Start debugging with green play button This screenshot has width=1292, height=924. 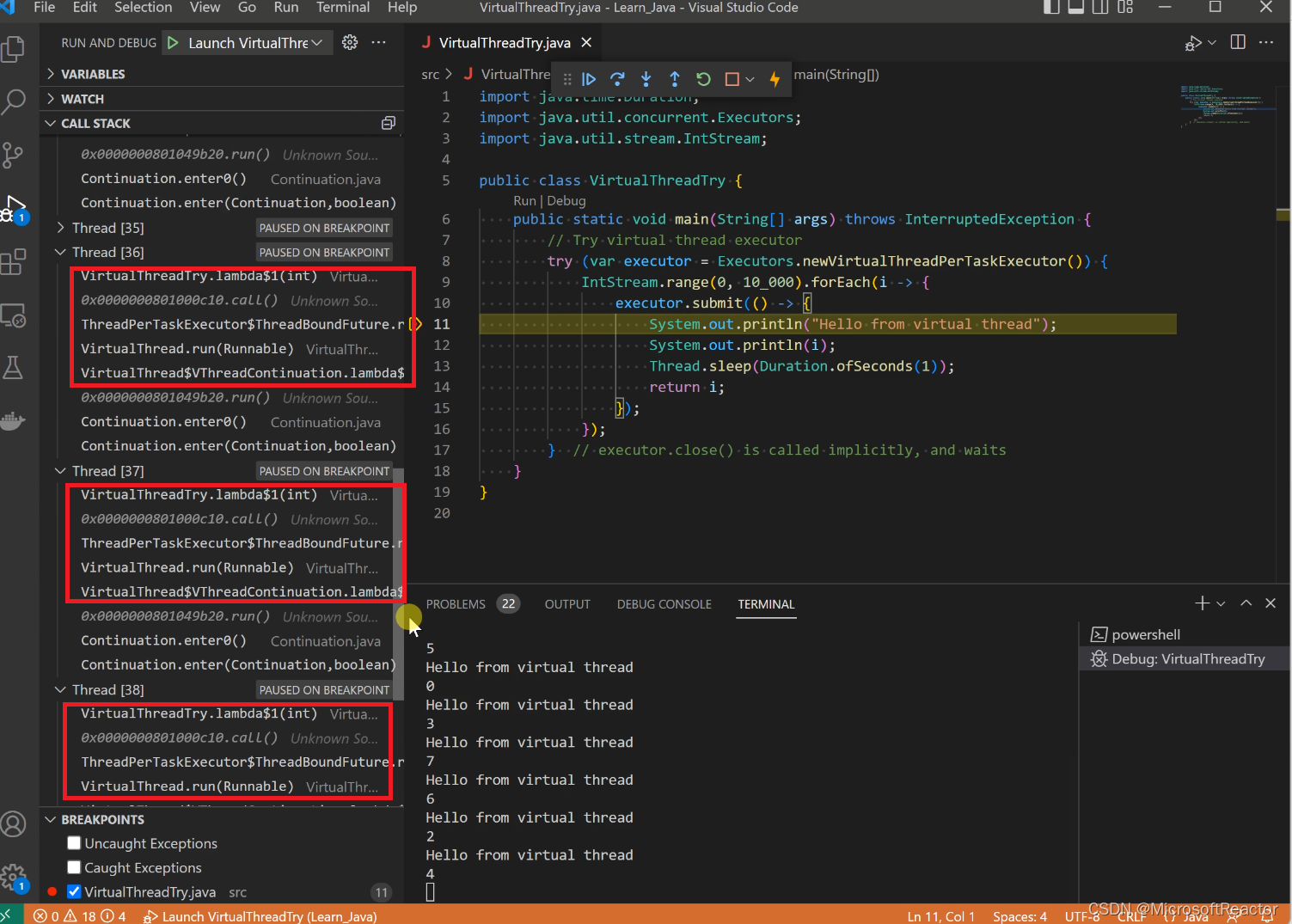173,43
